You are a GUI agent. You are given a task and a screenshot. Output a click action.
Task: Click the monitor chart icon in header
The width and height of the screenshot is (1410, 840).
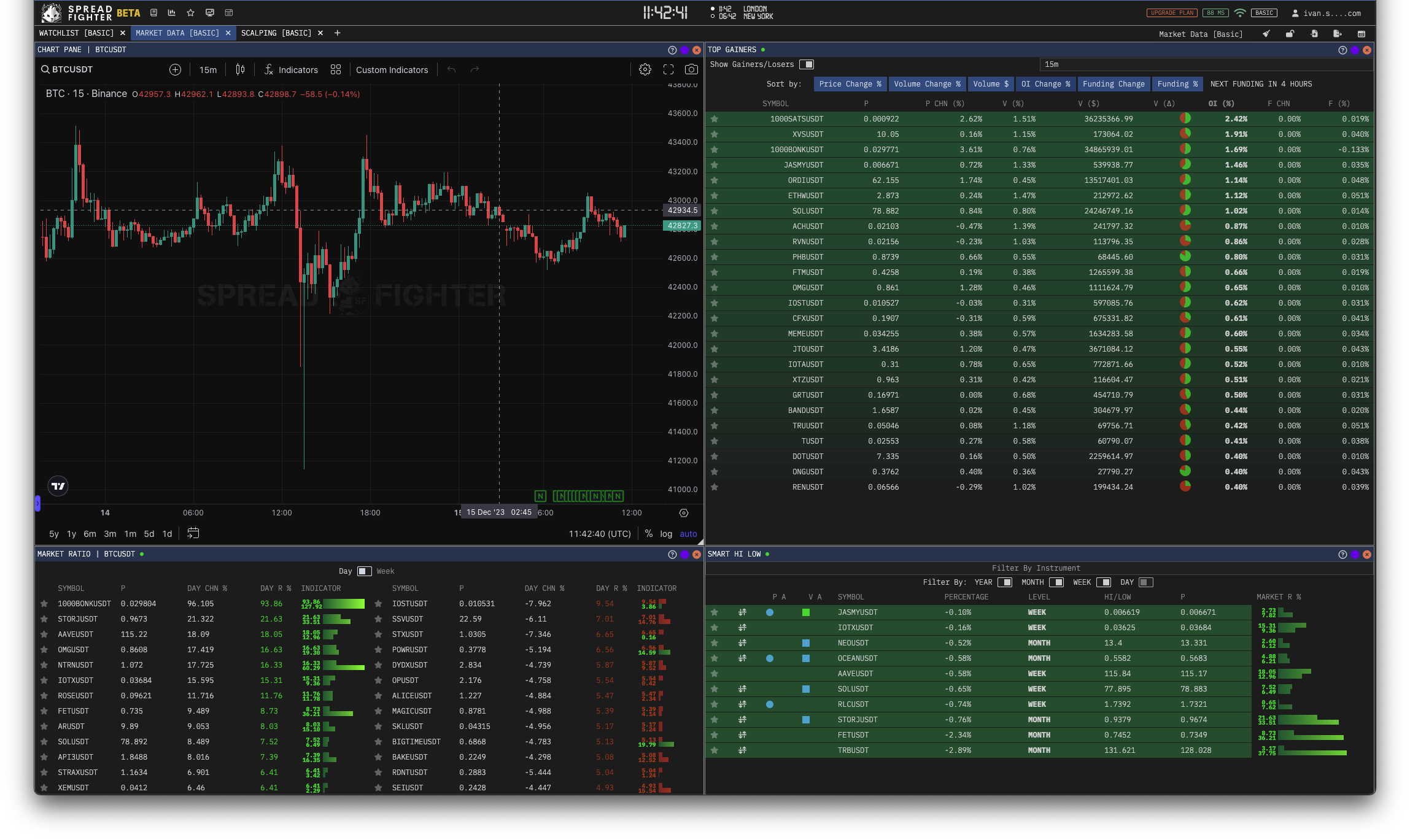coord(210,12)
